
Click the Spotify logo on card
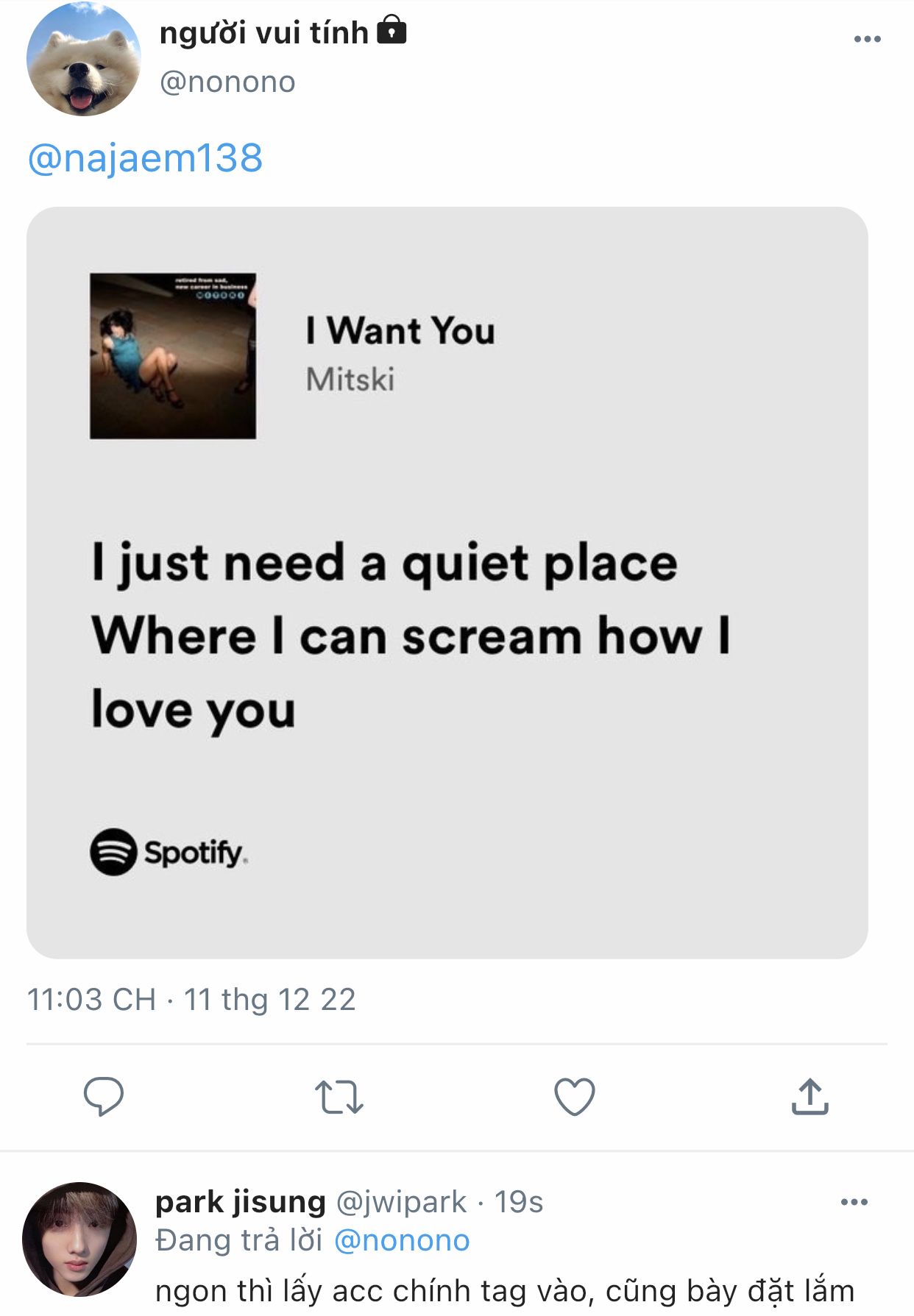[169, 852]
